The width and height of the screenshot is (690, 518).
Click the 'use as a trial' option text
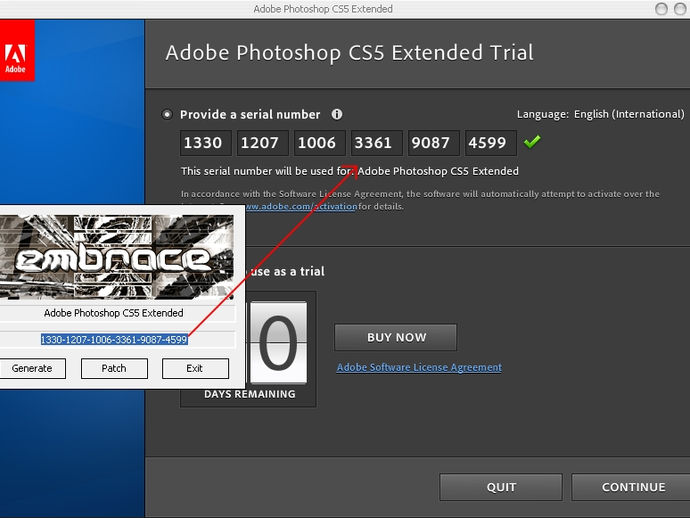click(x=288, y=272)
